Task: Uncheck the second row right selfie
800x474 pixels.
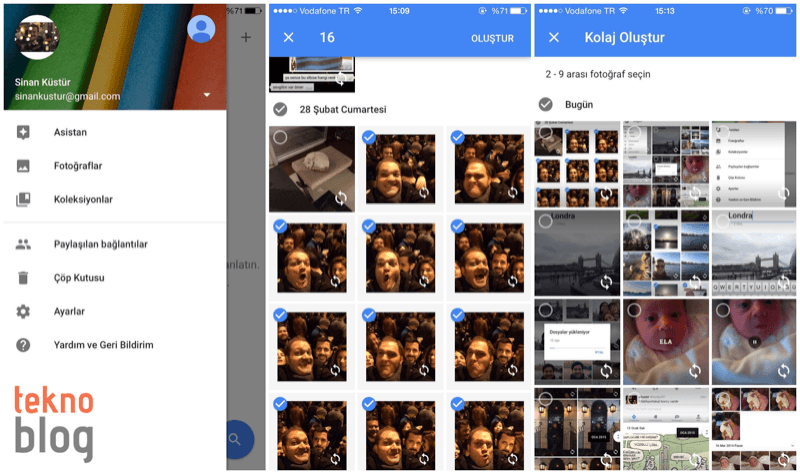Action: coord(458,226)
